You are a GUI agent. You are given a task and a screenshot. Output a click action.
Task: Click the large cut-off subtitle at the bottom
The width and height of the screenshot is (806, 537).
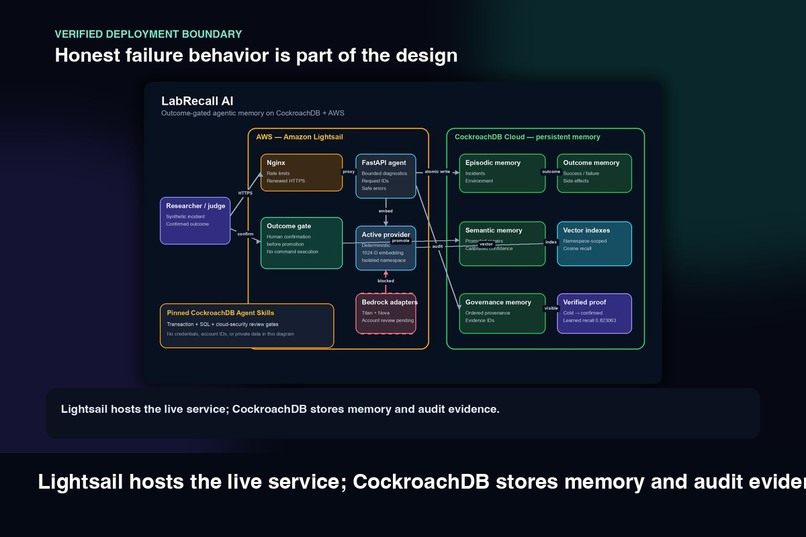[x=422, y=482]
